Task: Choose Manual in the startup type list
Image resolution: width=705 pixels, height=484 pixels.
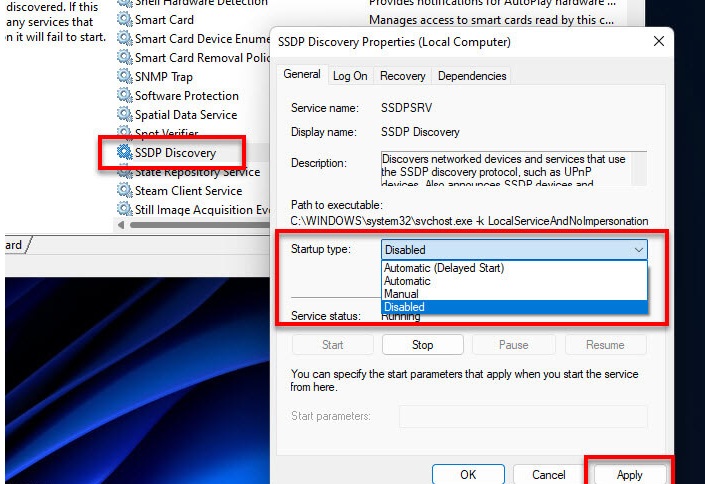Action: click(x=403, y=294)
